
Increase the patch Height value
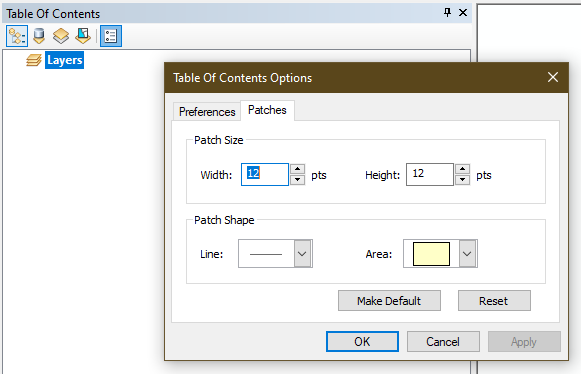pyautogui.click(x=462, y=169)
